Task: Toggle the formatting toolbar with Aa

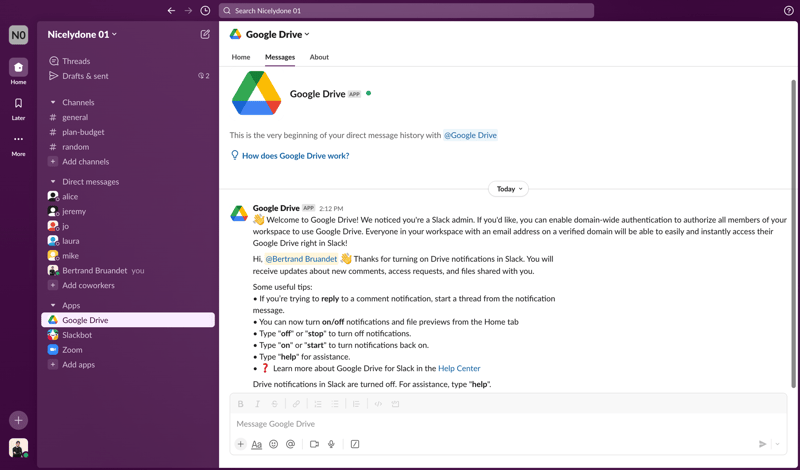Action: tap(257, 444)
